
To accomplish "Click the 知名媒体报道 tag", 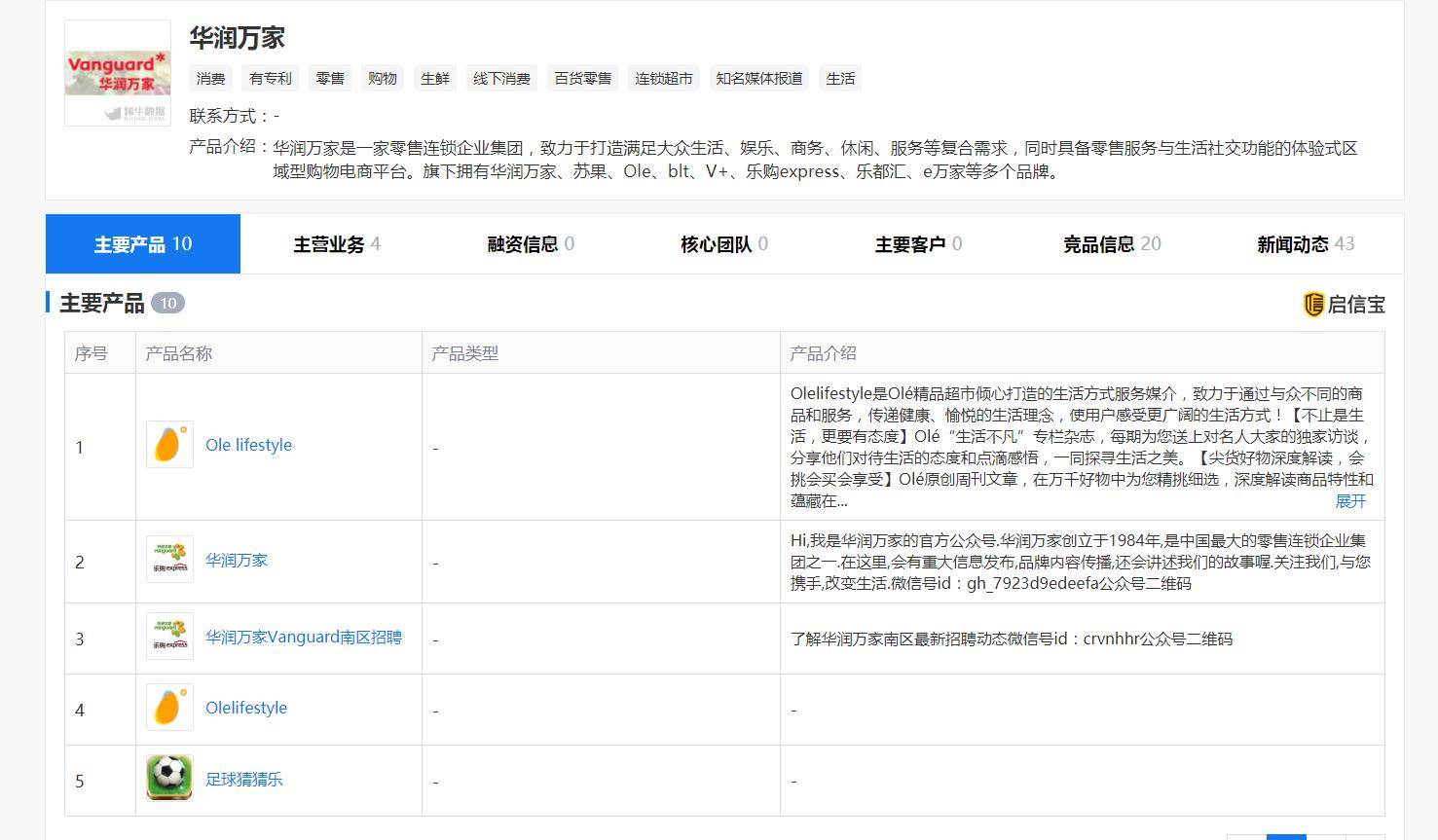I will coord(759,79).
